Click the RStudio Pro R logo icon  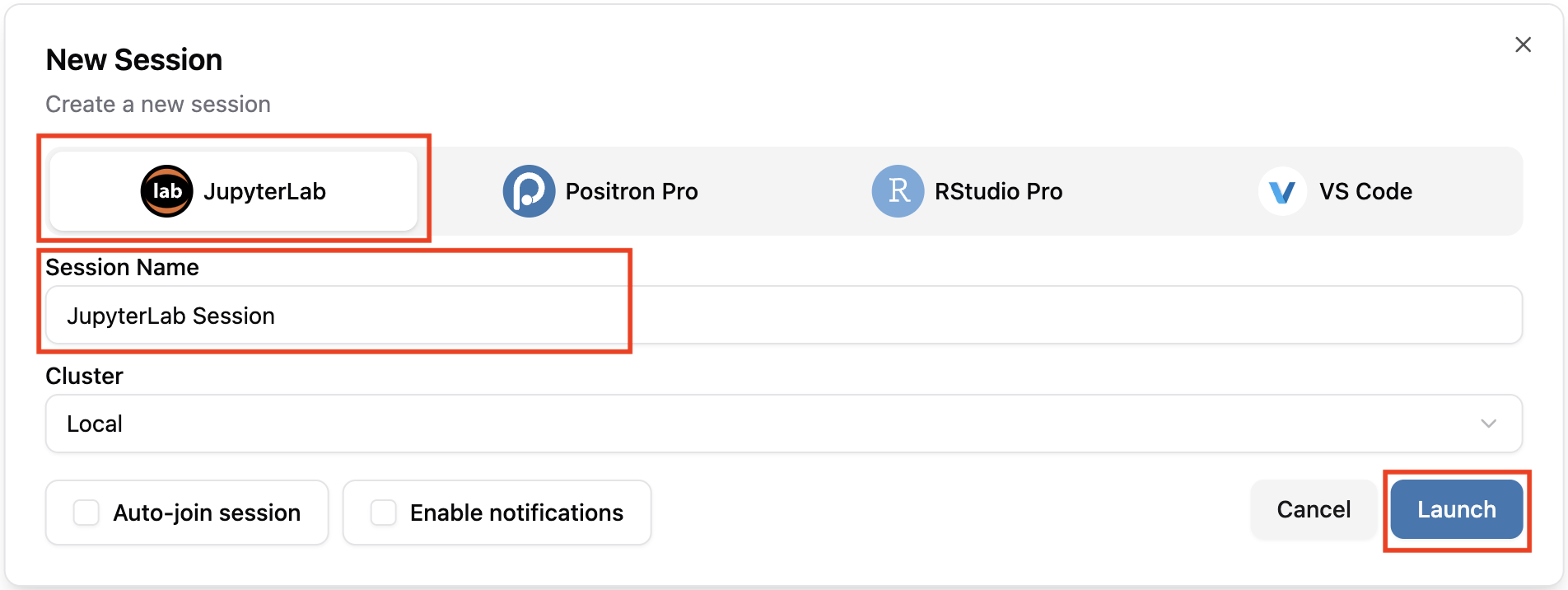(x=898, y=191)
